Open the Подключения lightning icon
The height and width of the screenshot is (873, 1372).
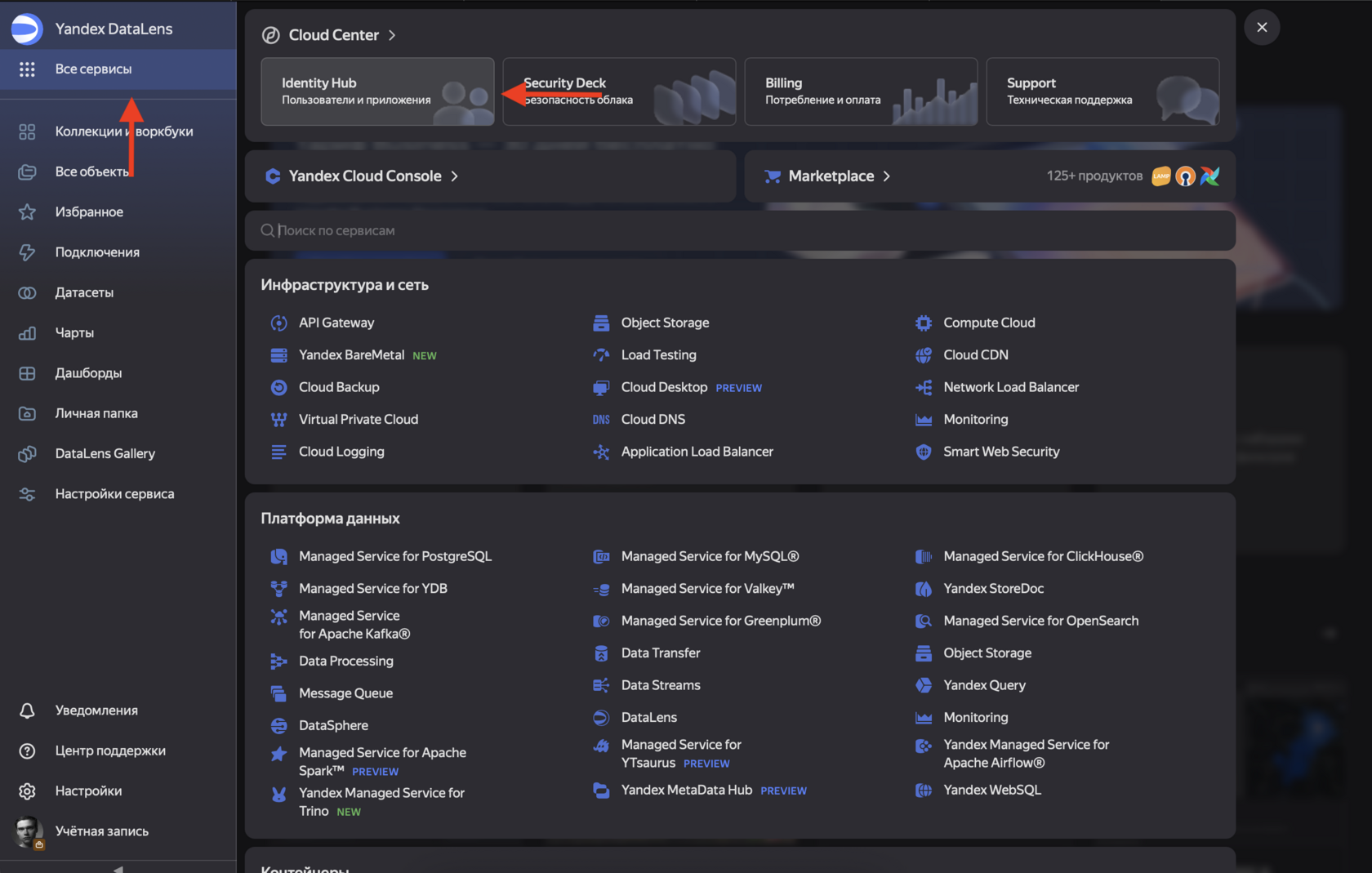coord(27,252)
